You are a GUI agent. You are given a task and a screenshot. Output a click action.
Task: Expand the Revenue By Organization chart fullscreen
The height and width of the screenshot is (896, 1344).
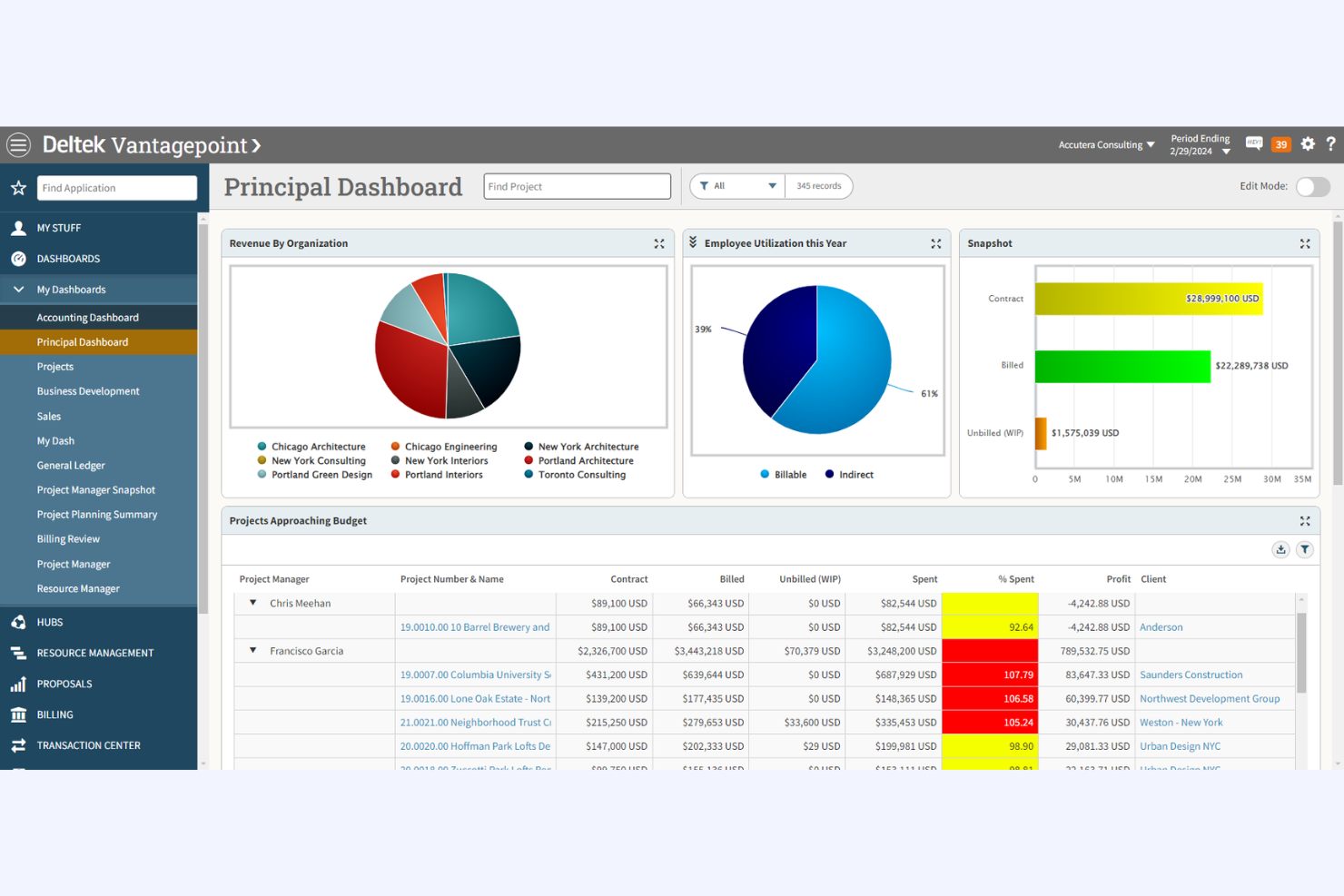pyautogui.click(x=659, y=243)
